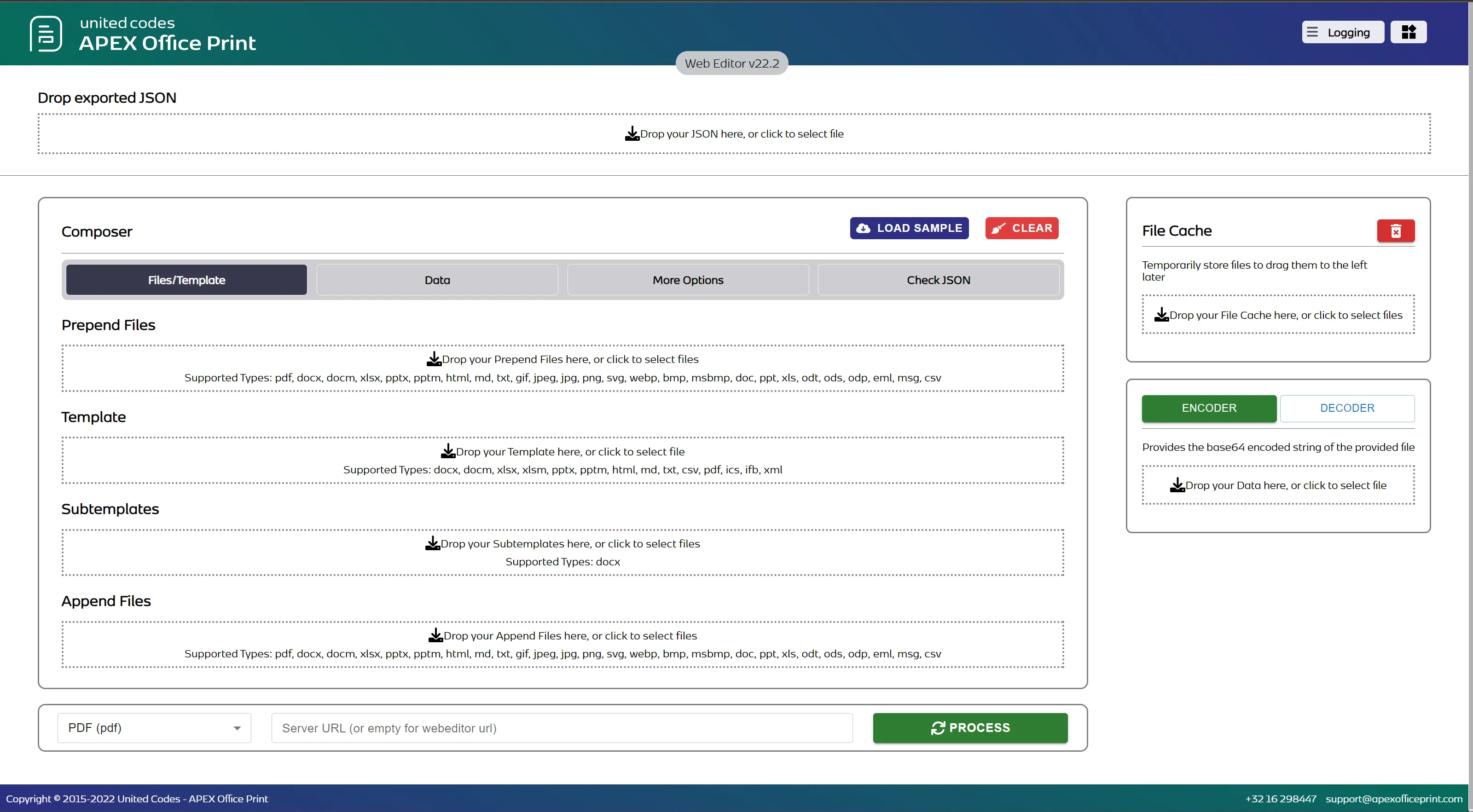
Task: Click the Append Files download icon
Action: point(436,635)
